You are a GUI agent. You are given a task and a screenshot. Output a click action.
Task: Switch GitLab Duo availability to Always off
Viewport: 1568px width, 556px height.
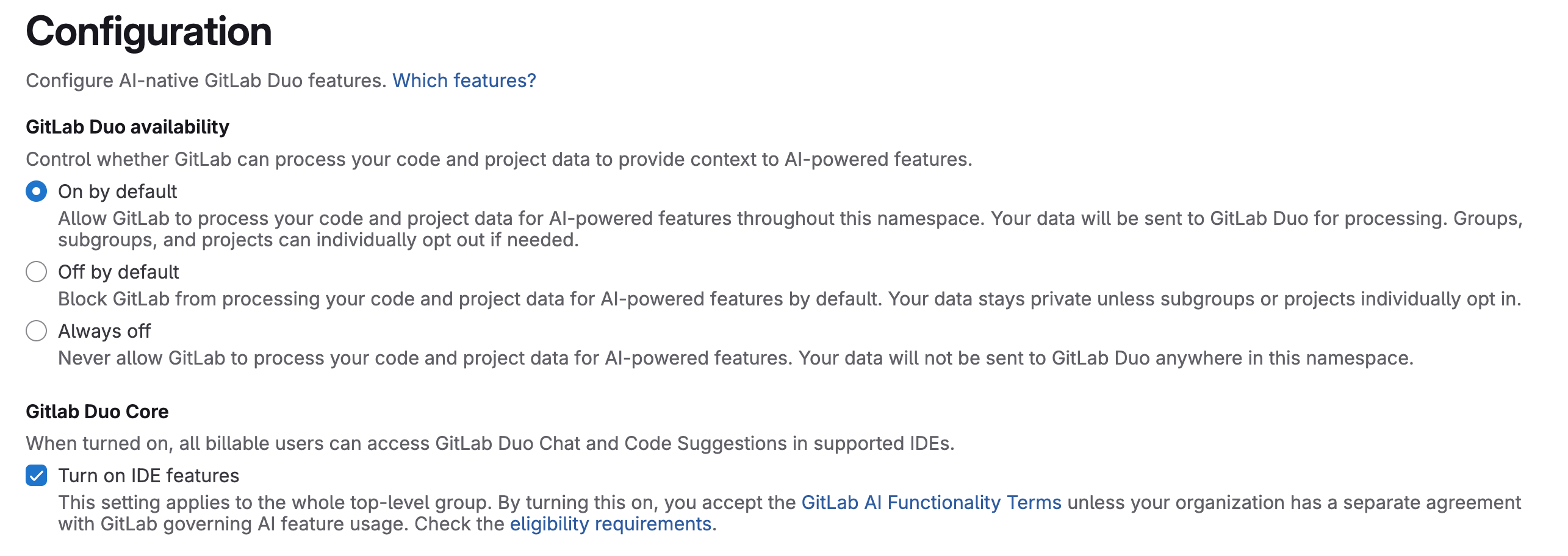coord(37,332)
